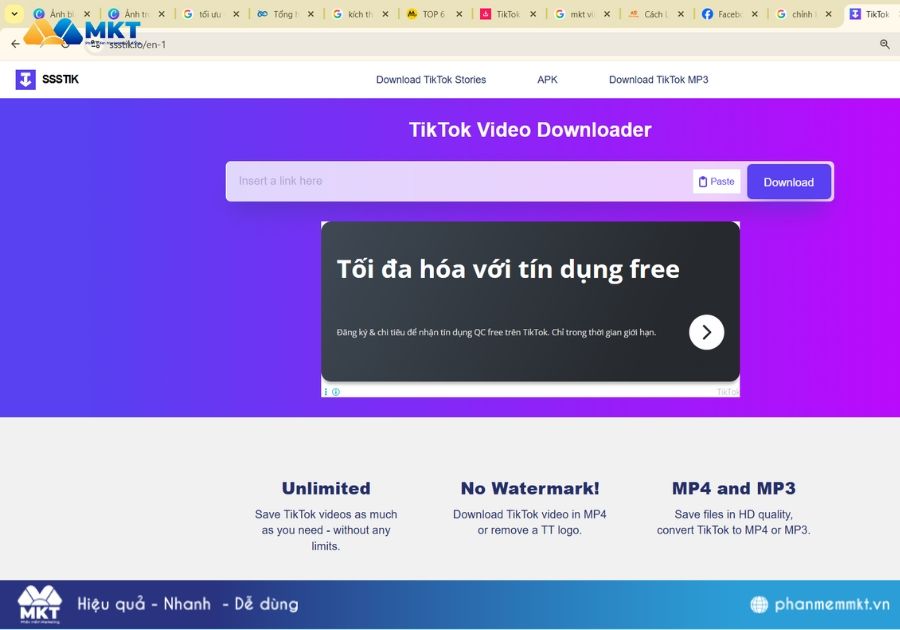Open the Download TikTok Stories page
The image size is (900, 630).
click(x=431, y=79)
